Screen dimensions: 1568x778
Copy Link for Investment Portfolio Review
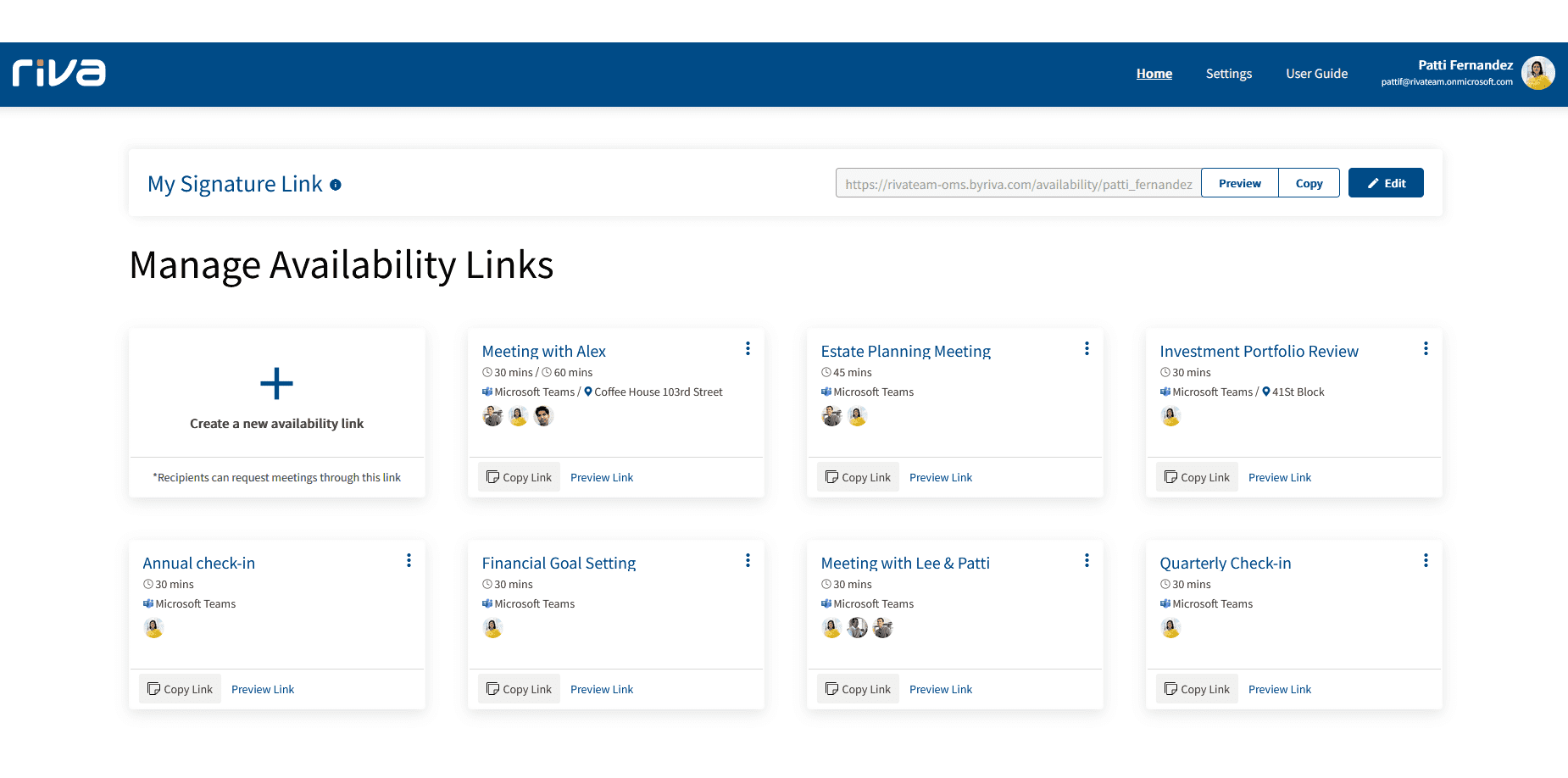(x=1197, y=477)
